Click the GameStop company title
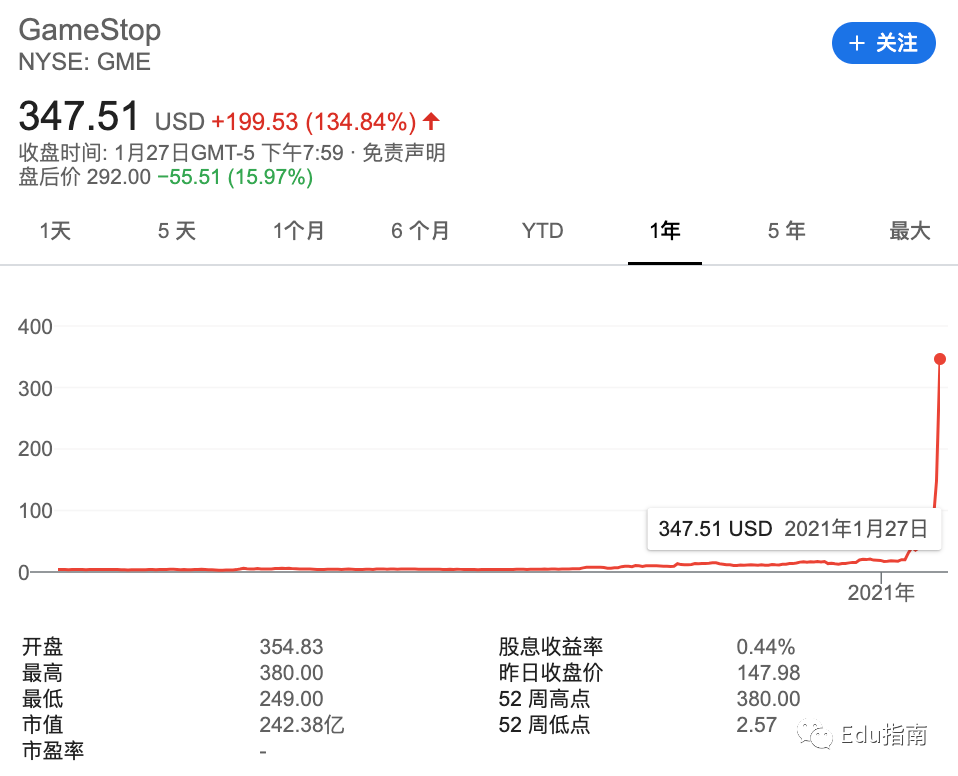The image size is (958, 776). [x=90, y=29]
